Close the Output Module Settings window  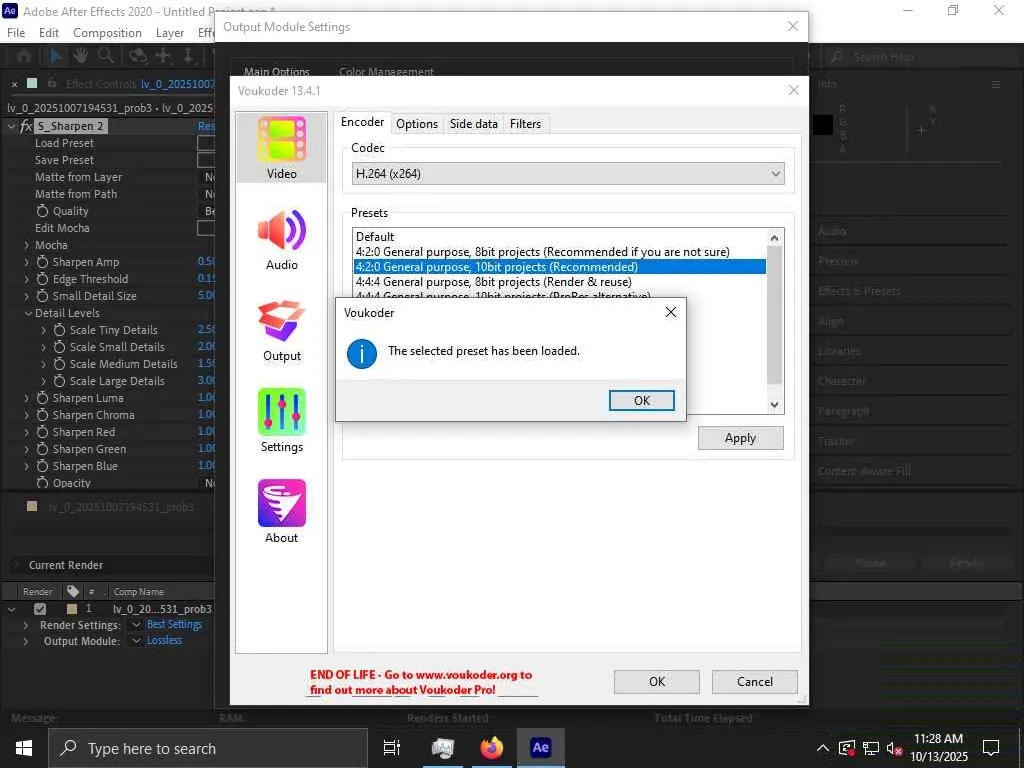tap(793, 26)
